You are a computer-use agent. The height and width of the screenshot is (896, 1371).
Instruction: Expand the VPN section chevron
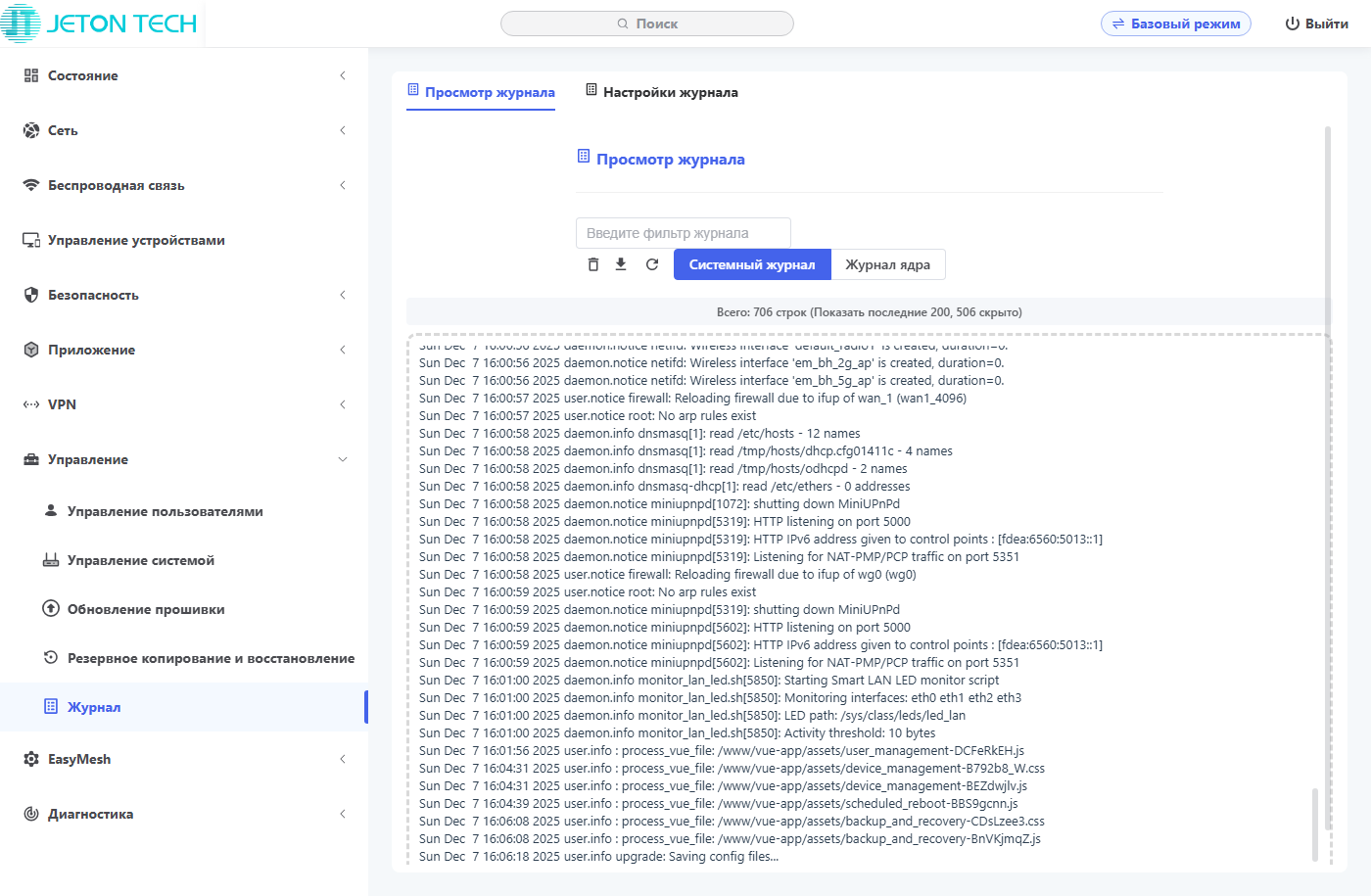343,404
